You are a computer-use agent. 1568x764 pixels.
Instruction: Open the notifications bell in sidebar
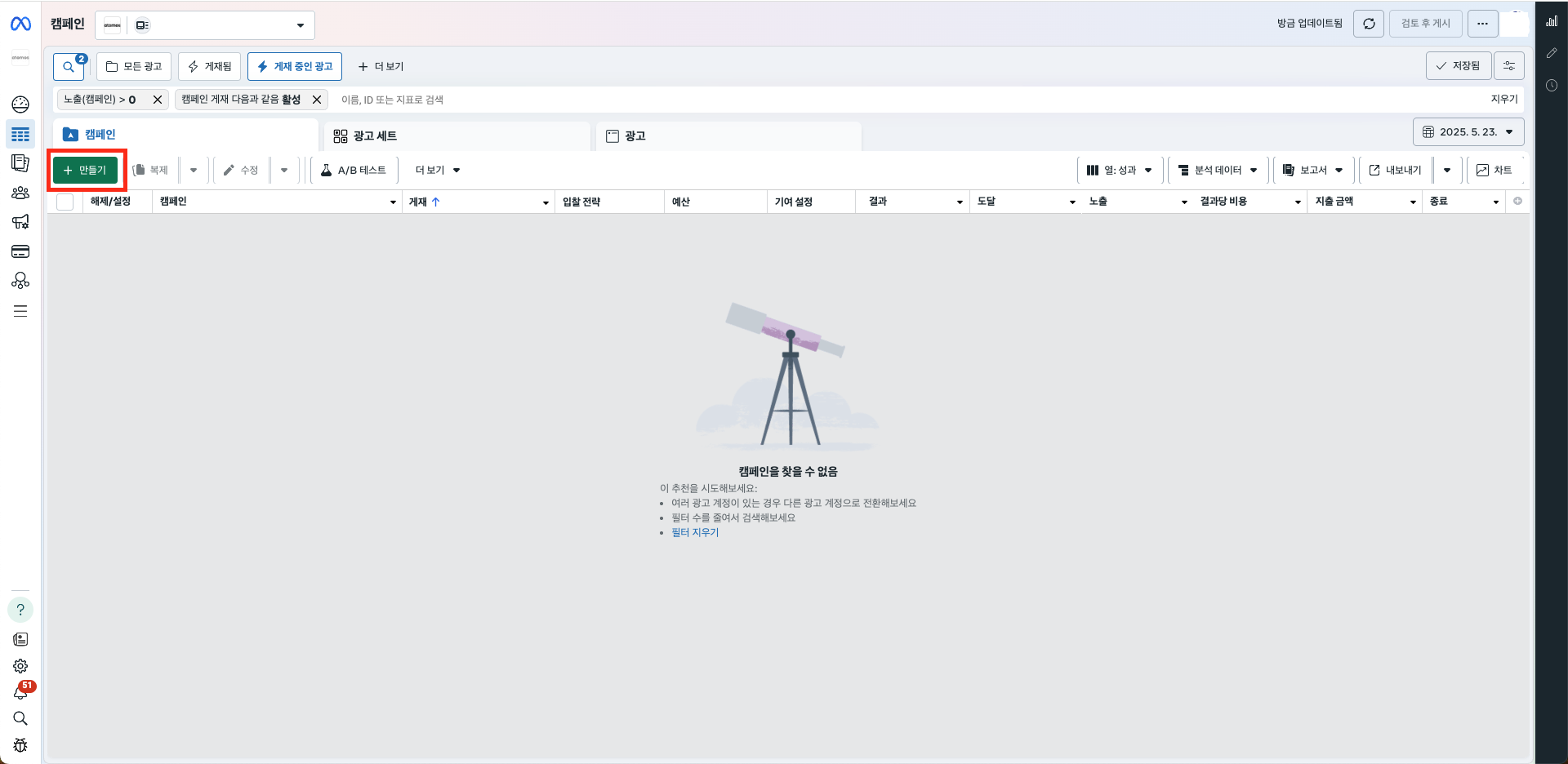(x=20, y=692)
